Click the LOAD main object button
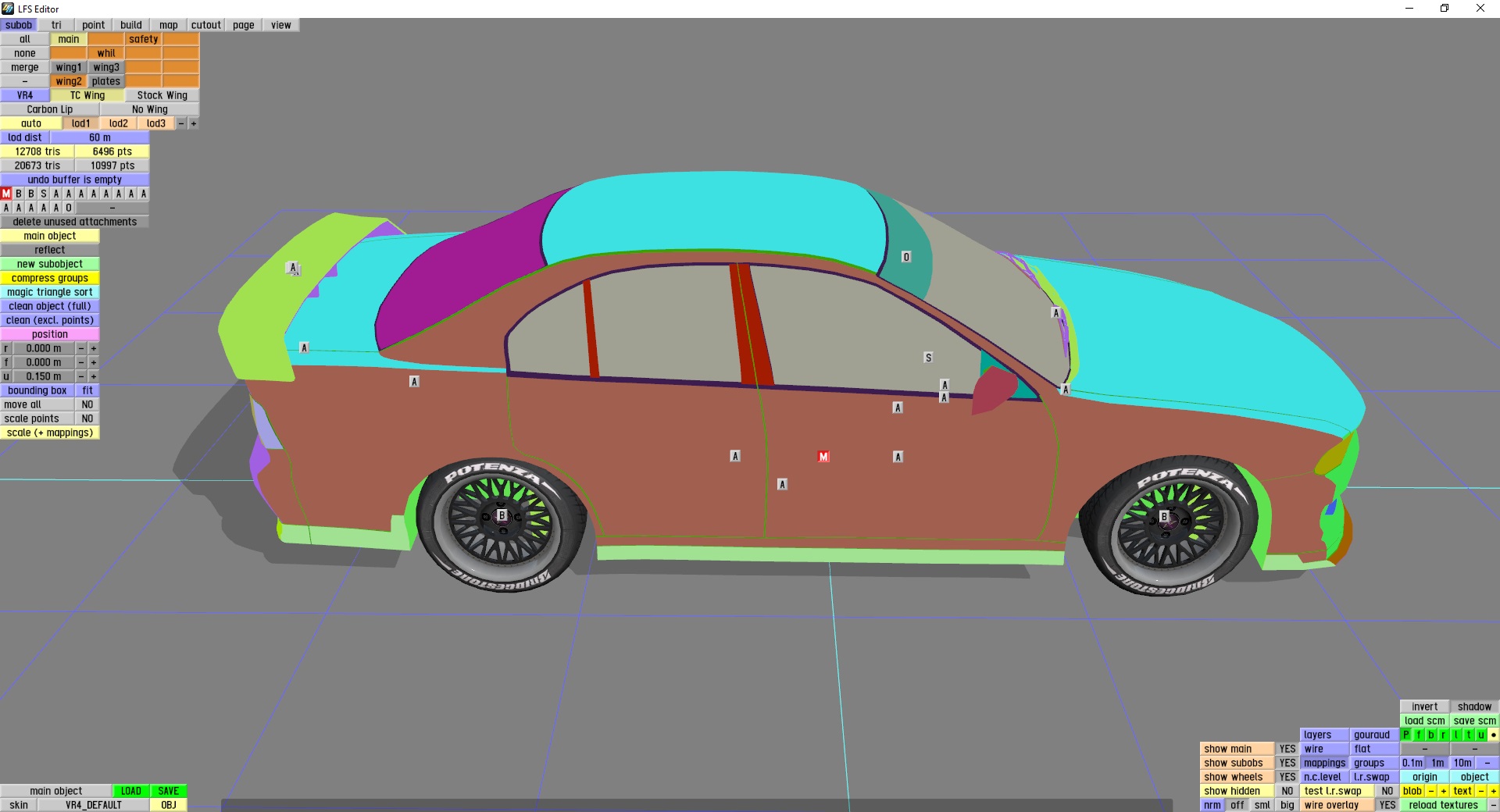Screen dimensions: 1500x812 point(131,791)
